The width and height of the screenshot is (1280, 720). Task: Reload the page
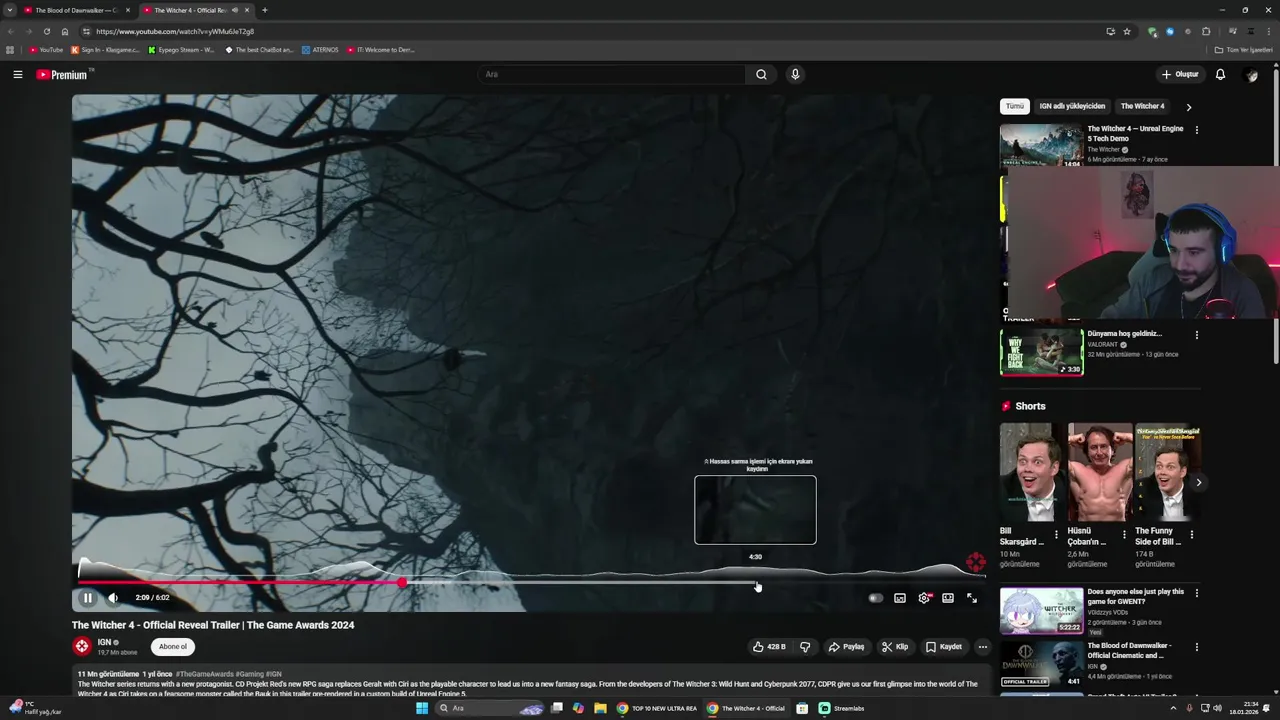46,31
